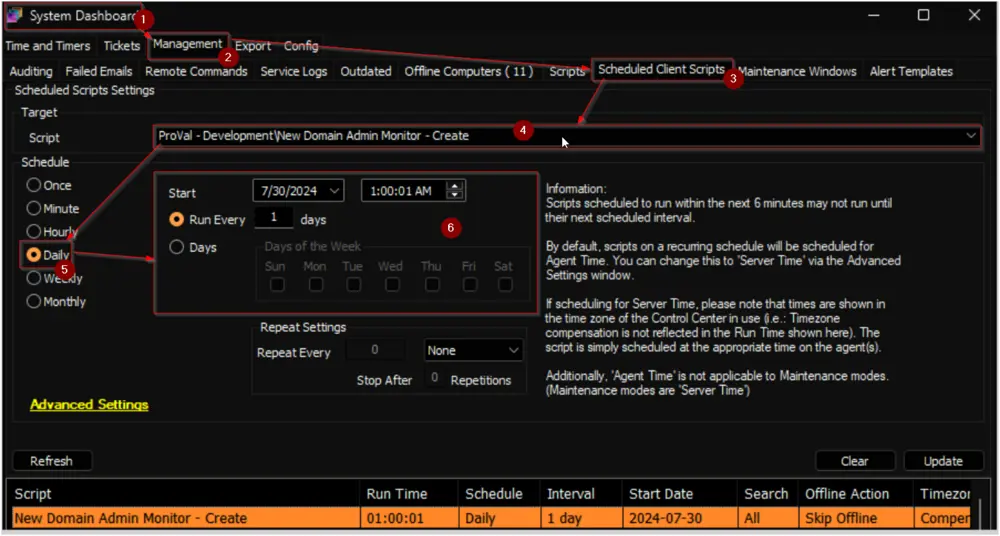Viewport: 1000px width, 536px height.
Task: Check the Wed day checkbox
Action: pos(392,285)
